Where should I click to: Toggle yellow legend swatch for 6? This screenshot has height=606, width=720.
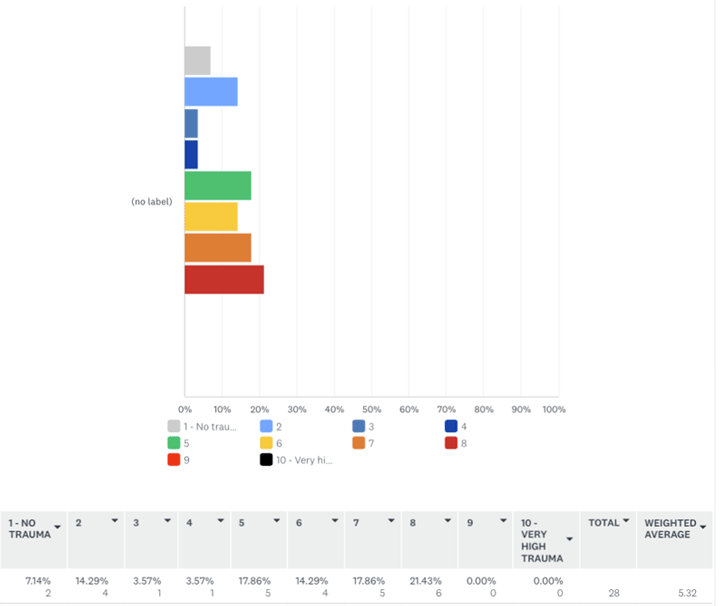pyautogui.click(x=266, y=443)
